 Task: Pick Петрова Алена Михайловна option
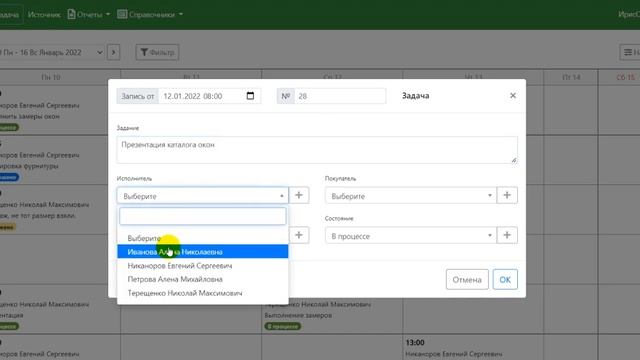point(203,279)
